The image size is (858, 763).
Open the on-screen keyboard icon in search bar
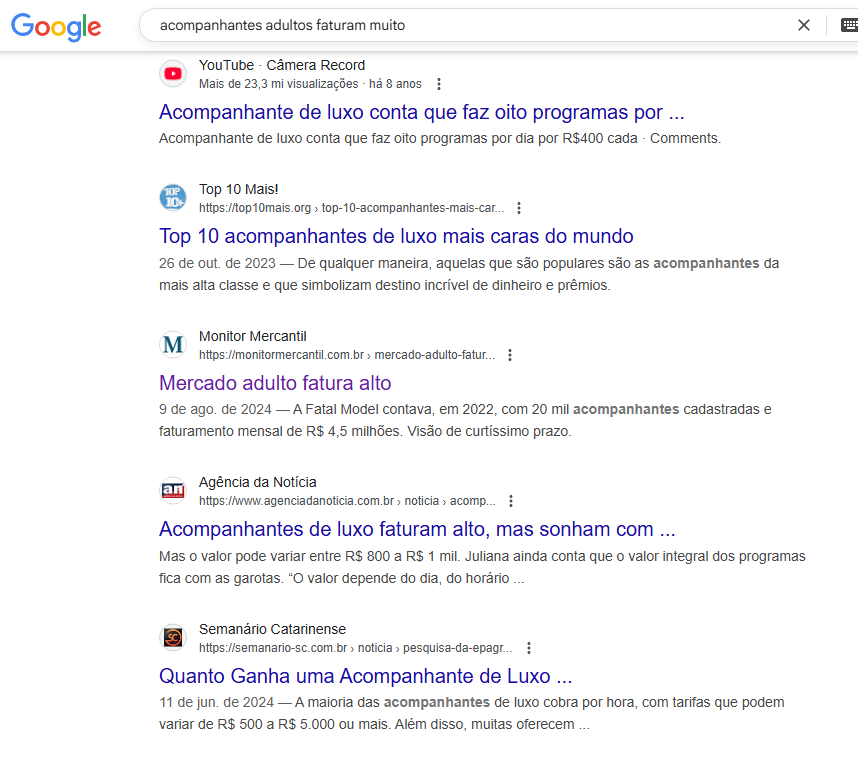tap(849, 25)
